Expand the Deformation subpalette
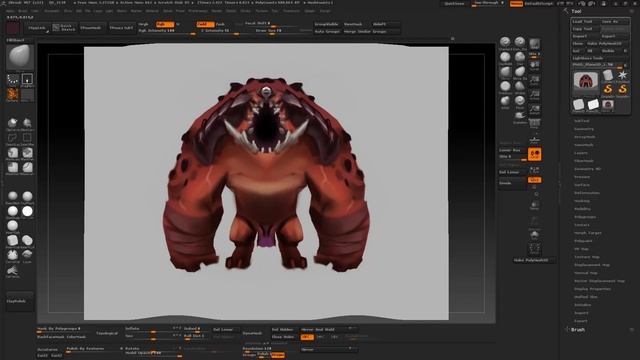This screenshot has width=640, height=360. coord(587,193)
